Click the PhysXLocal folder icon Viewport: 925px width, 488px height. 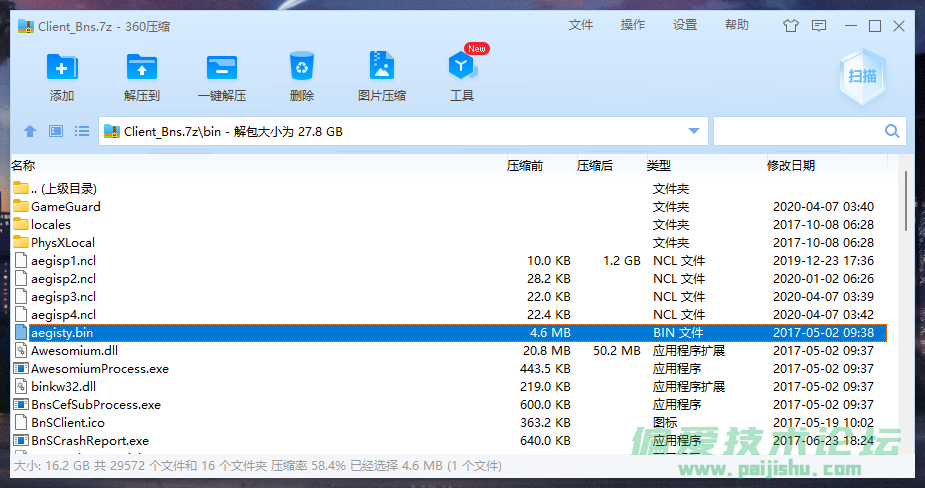(21, 242)
